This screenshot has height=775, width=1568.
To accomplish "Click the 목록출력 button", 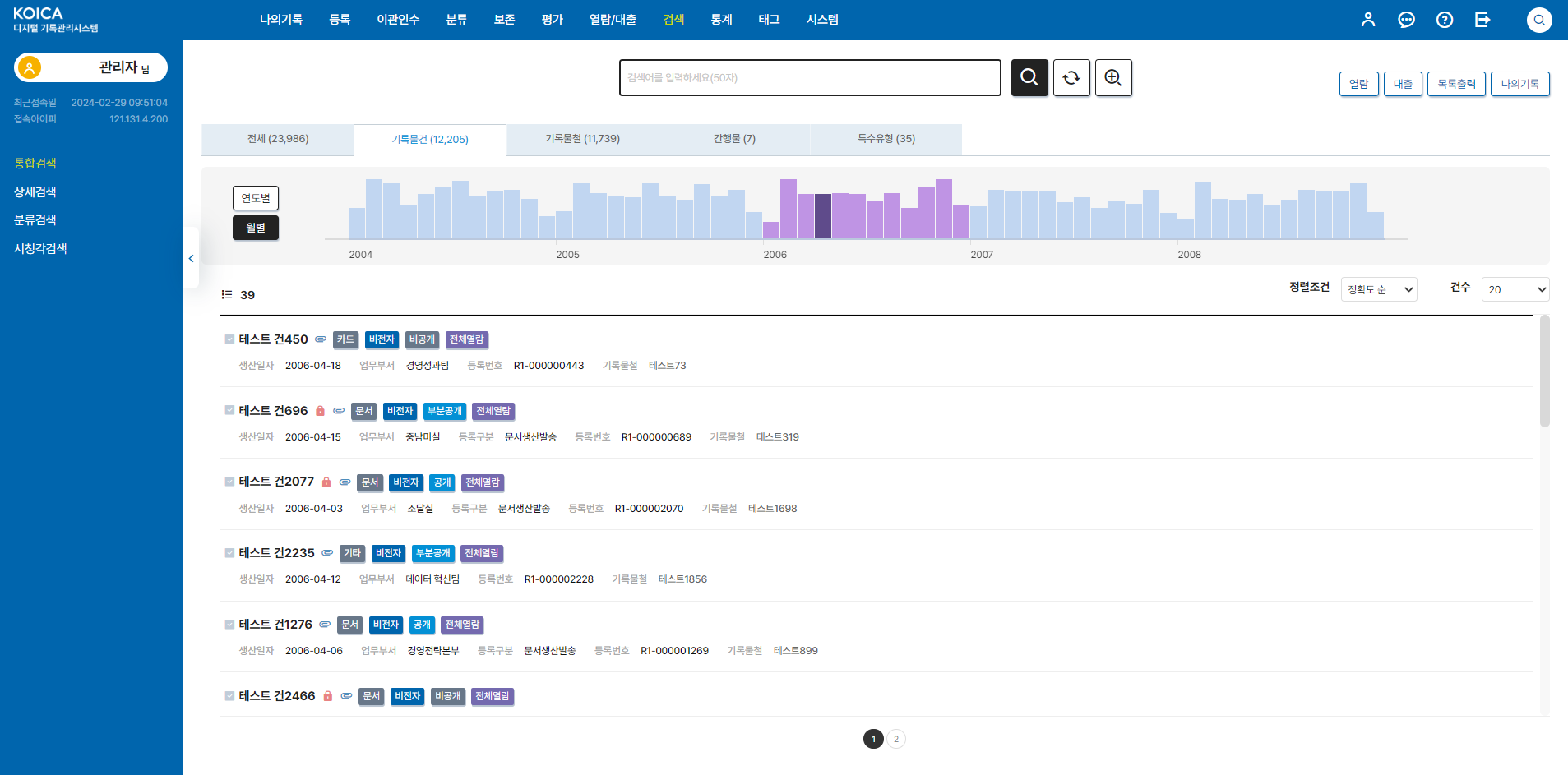I will [1456, 84].
